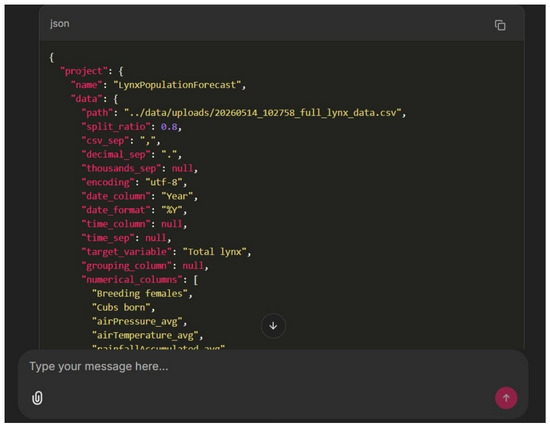
Task: Click the "encoding" key text
Action: pyautogui.click(x=108, y=182)
